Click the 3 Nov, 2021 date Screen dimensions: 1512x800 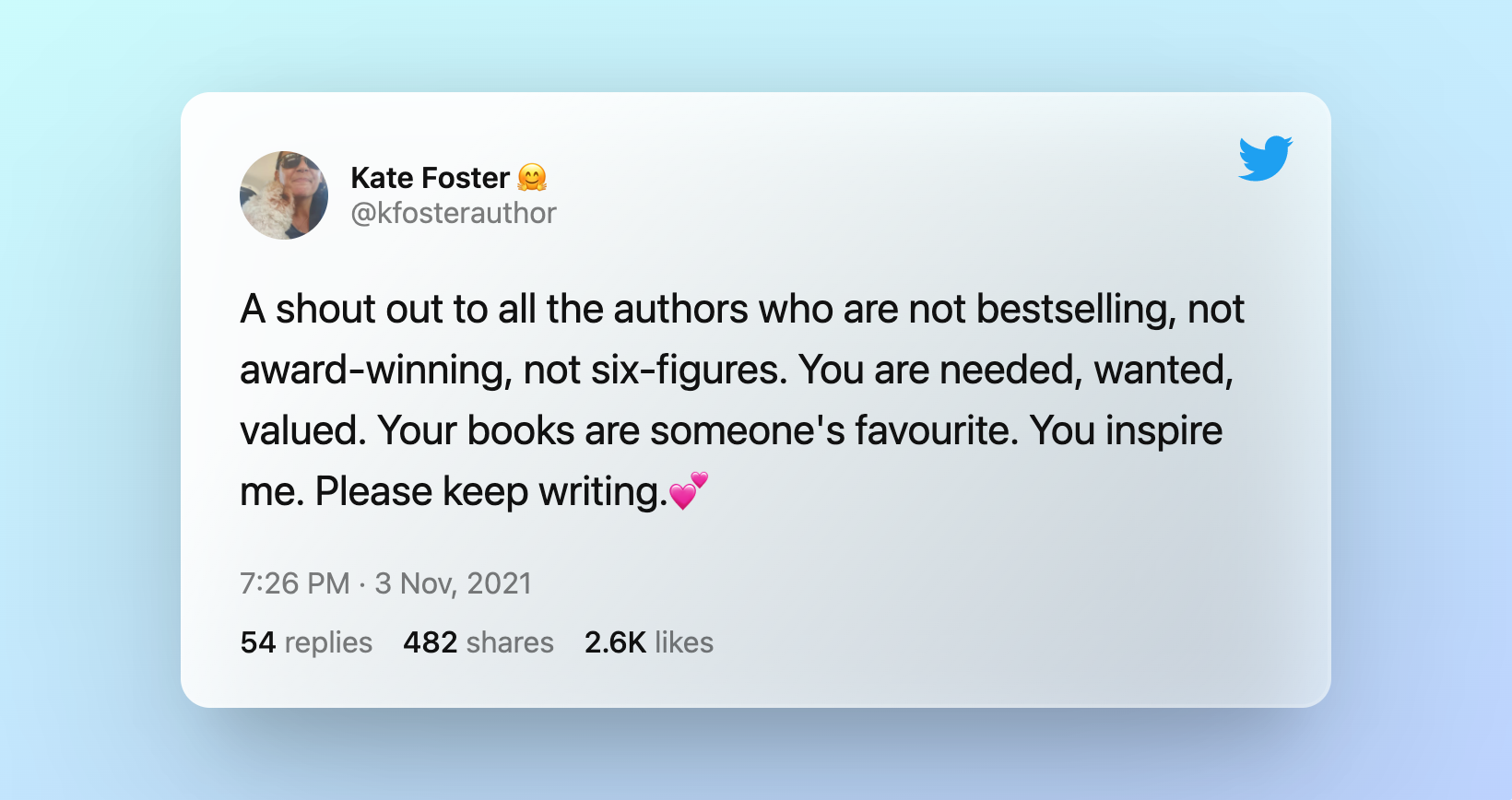coord(453,583)
